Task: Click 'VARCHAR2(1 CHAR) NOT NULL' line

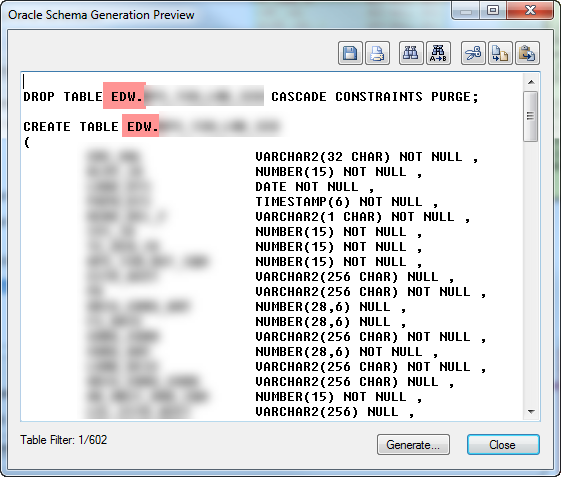Action: tap(362, 217)
